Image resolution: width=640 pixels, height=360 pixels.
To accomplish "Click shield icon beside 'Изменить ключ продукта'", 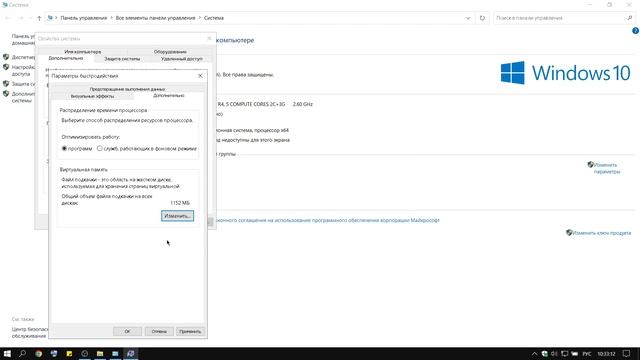I will click(x=569, y=233).
